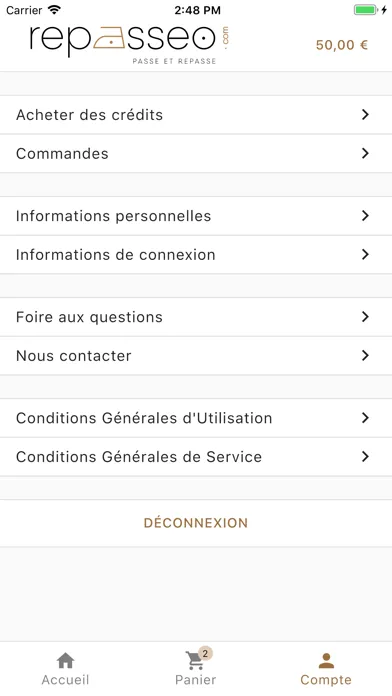The width and height of the screenshot is (392, 696).
Task: Tap the clock in status bar
Action: pos(197,10)
